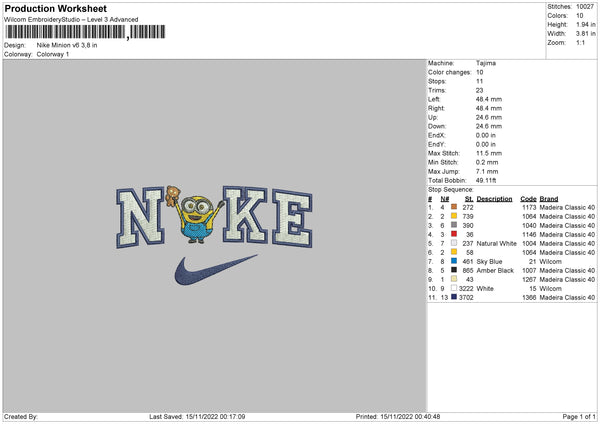Screen dimensions: 600x424
Task: Click the 'Code' column header
Action: click(x=528, y=199)
